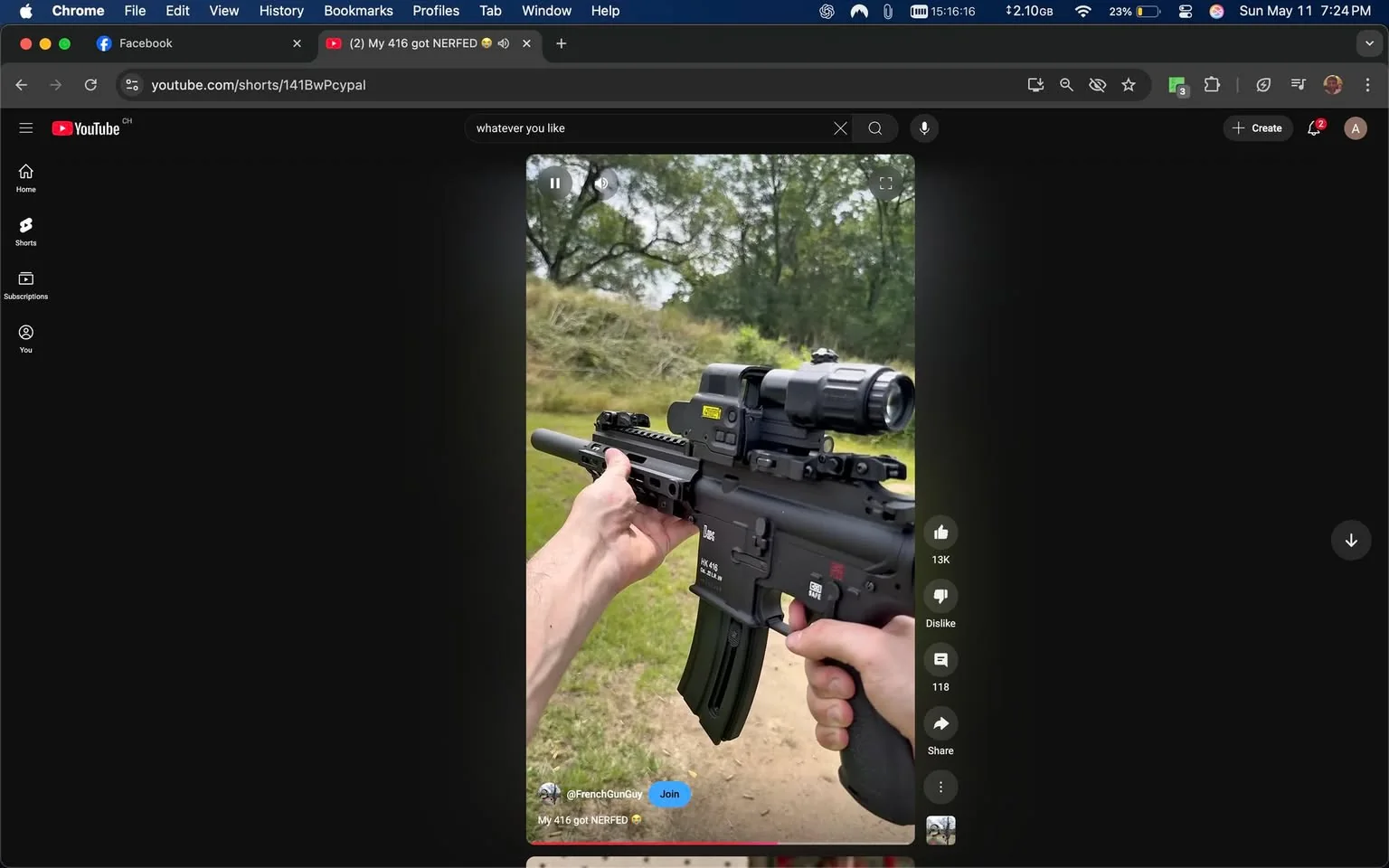Open the Wi-Fi status menu
1389x868 pixels.
tap(1082, 11)
